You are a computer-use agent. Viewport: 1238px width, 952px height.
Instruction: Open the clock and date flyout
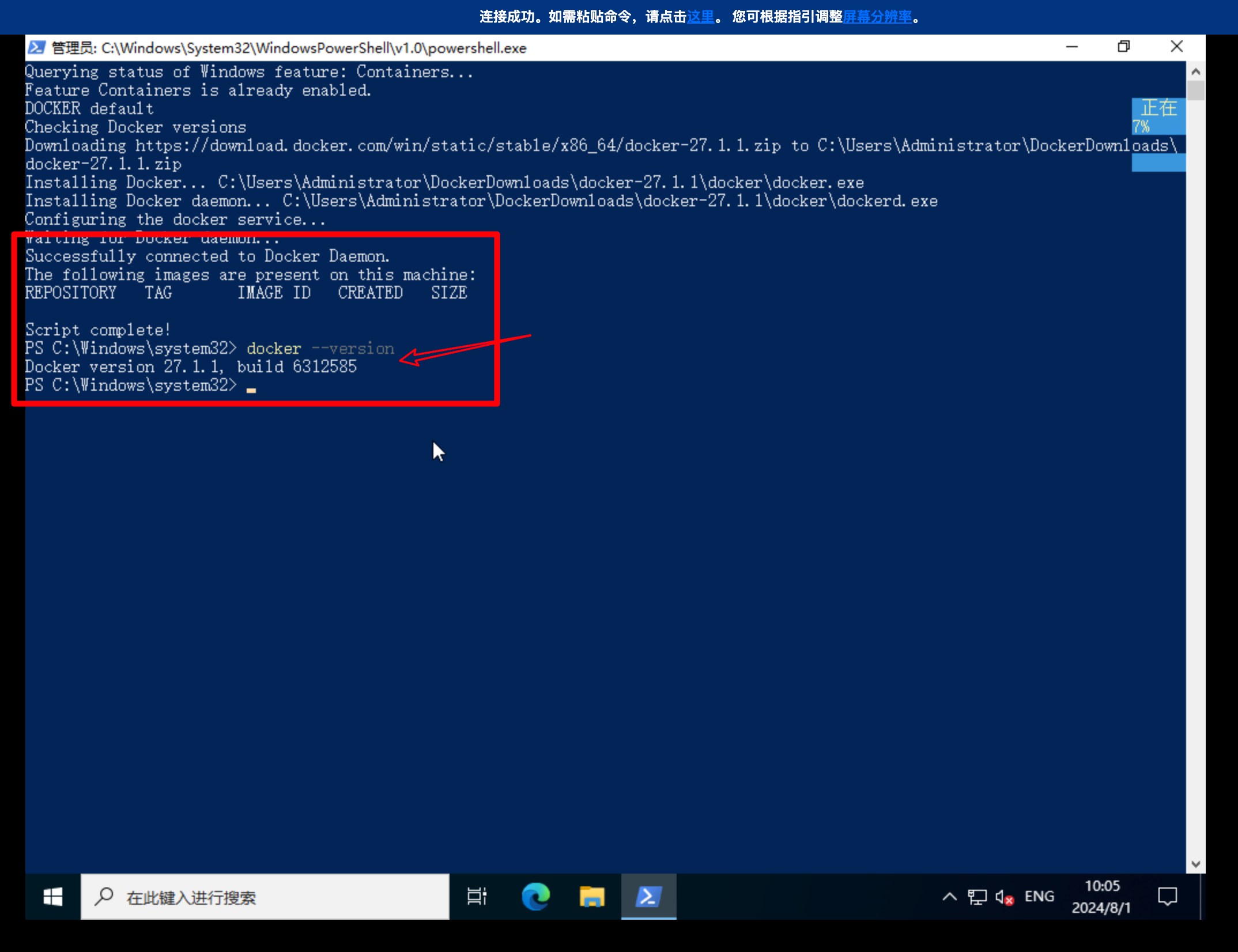point(1101,897)
